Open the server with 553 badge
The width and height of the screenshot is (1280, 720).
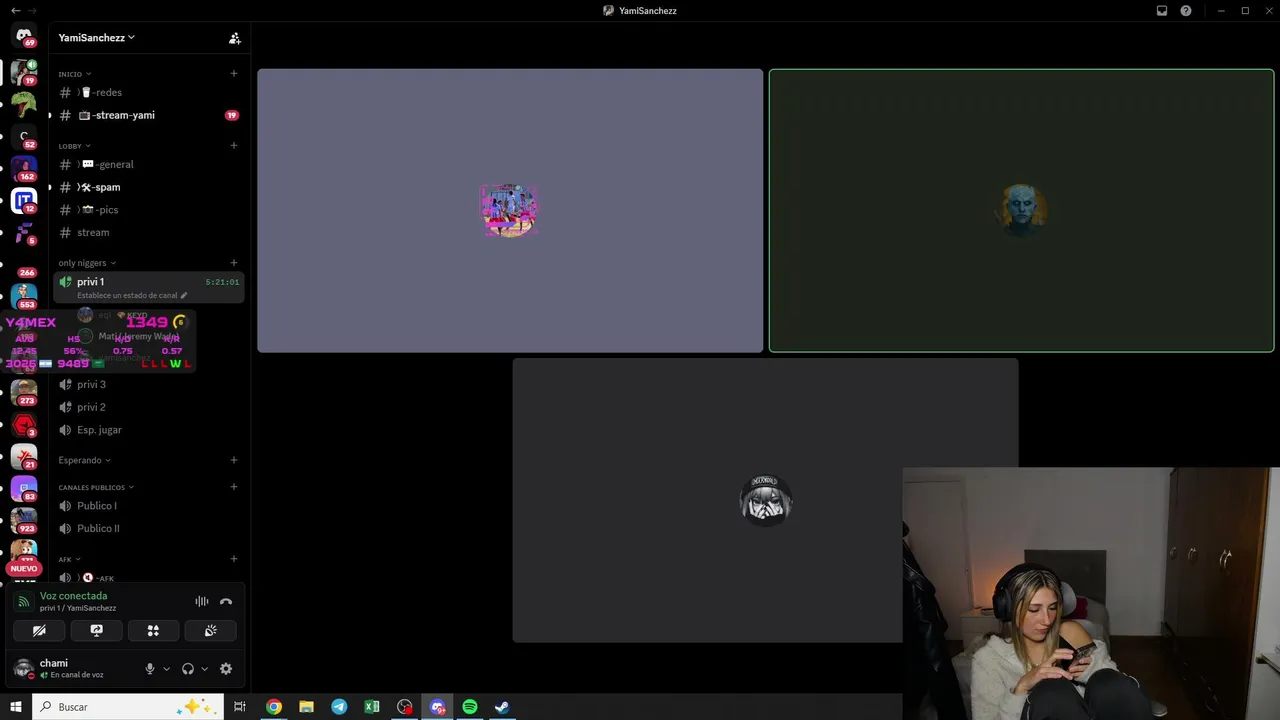pyautogui.click(x=24, y=296)
